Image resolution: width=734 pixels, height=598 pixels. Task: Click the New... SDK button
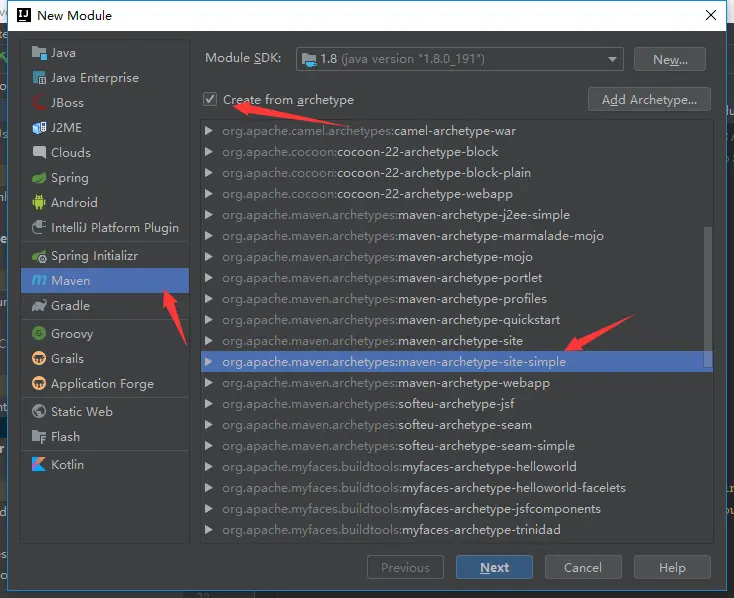(x=670, y=59)
